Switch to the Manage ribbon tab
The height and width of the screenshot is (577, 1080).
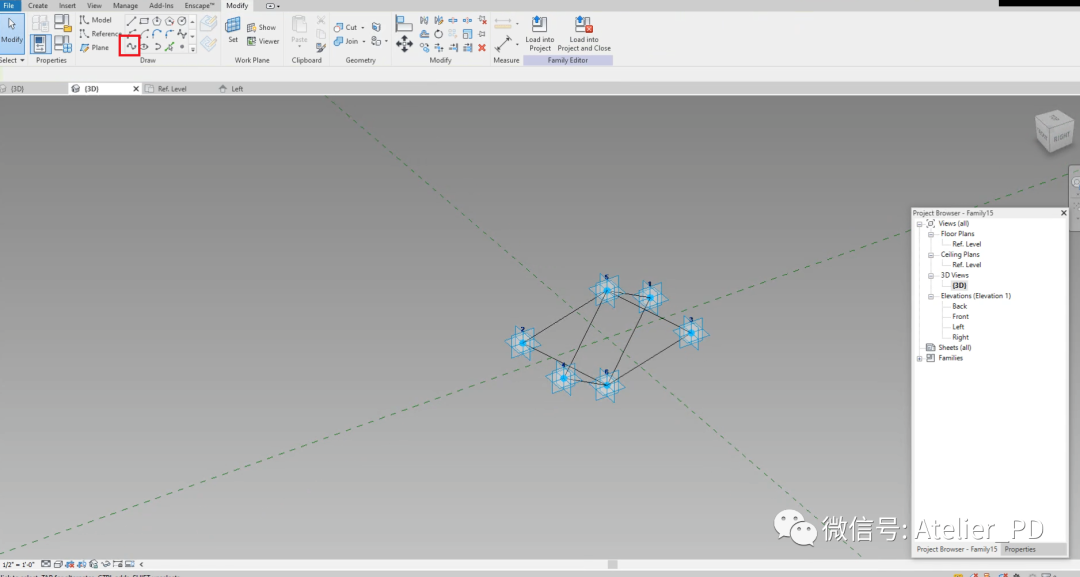tap(125, 6)
